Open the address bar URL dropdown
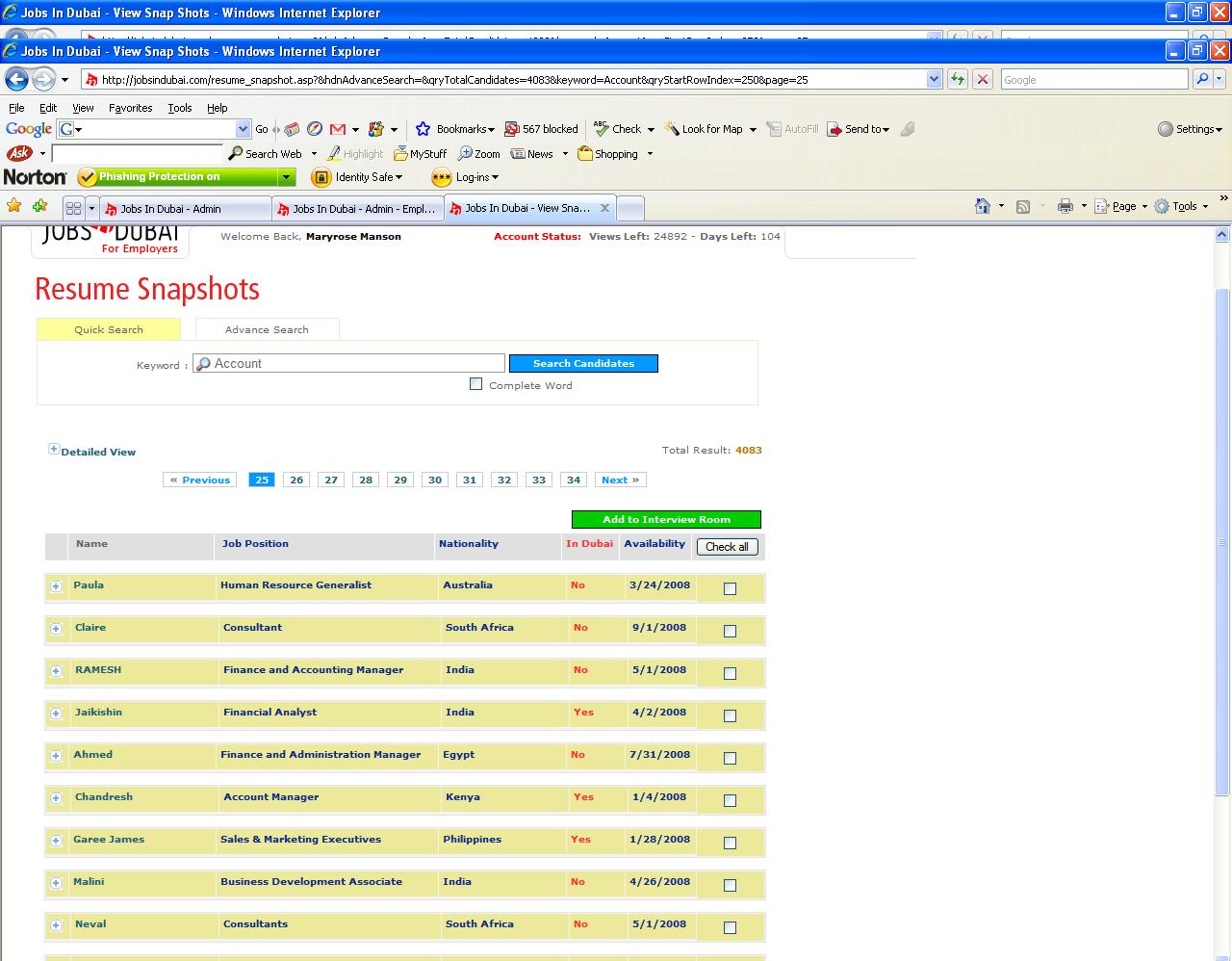 click(934, 80)
